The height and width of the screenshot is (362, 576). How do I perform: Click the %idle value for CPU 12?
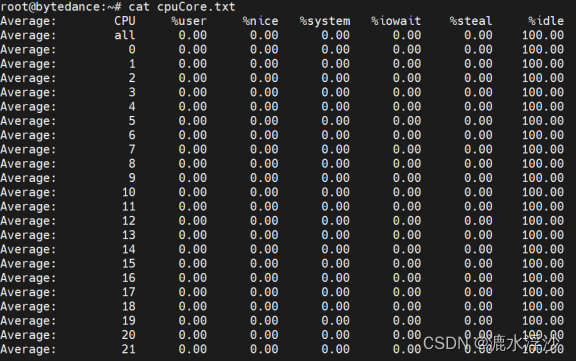point(543,221)
